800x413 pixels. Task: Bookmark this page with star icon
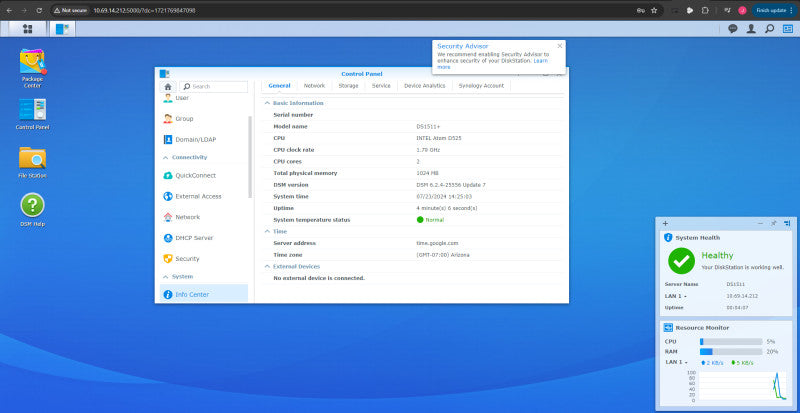[x=654, y=10]
